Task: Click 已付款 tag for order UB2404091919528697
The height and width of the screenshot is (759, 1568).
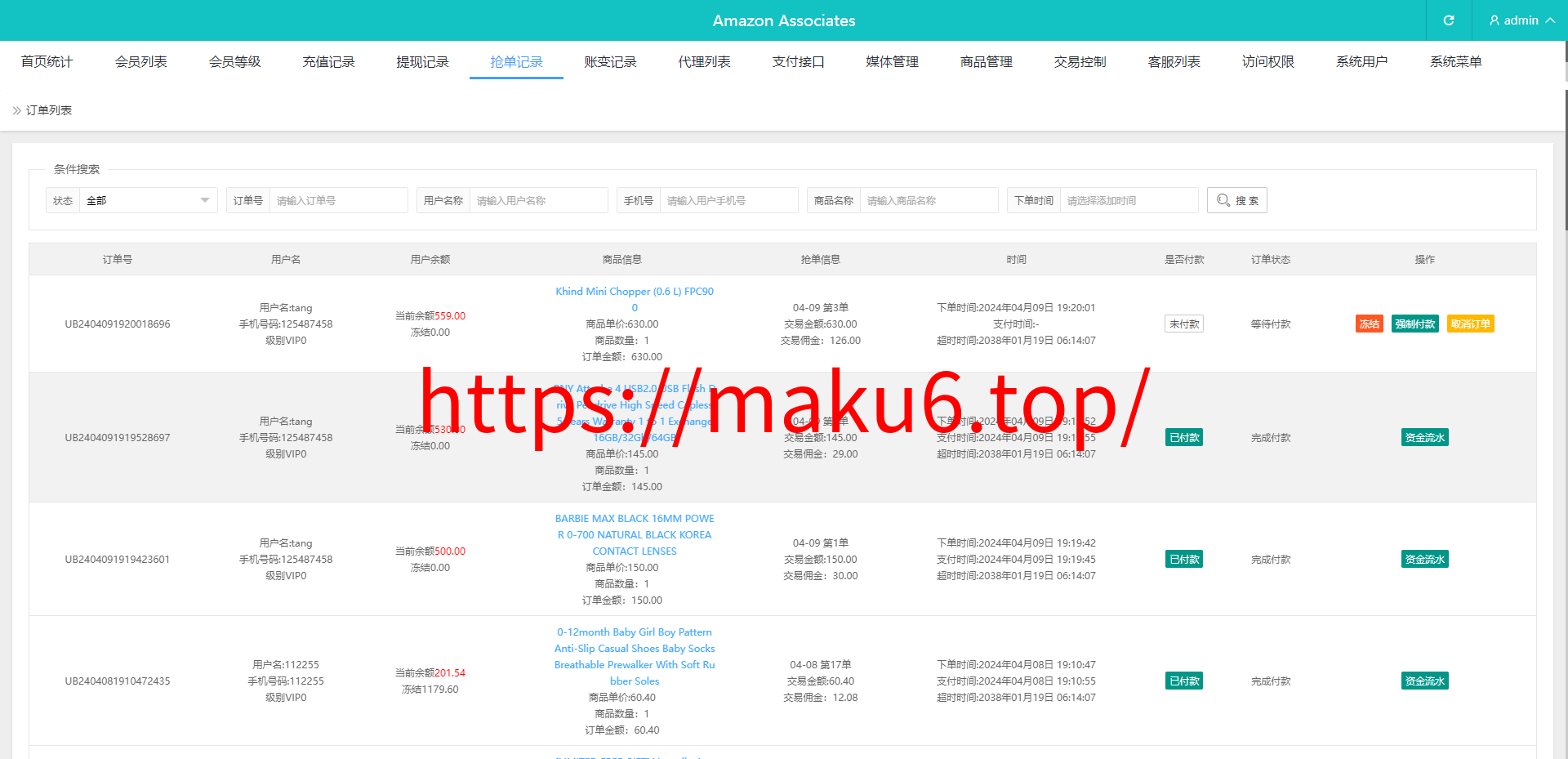Action: 1184,438
